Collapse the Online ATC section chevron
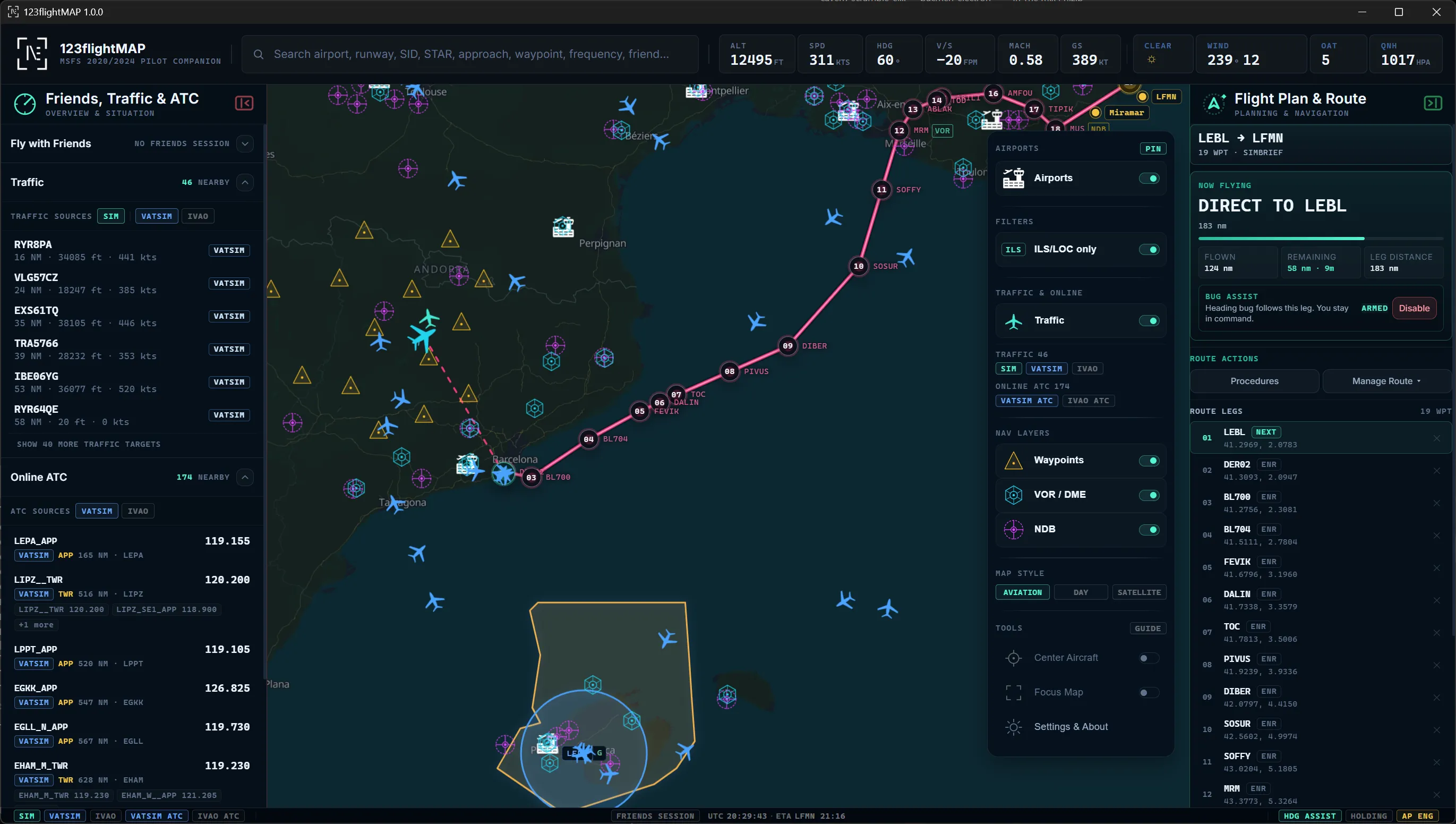Viewport: 1456px width, 824px height. coord(245,477)
